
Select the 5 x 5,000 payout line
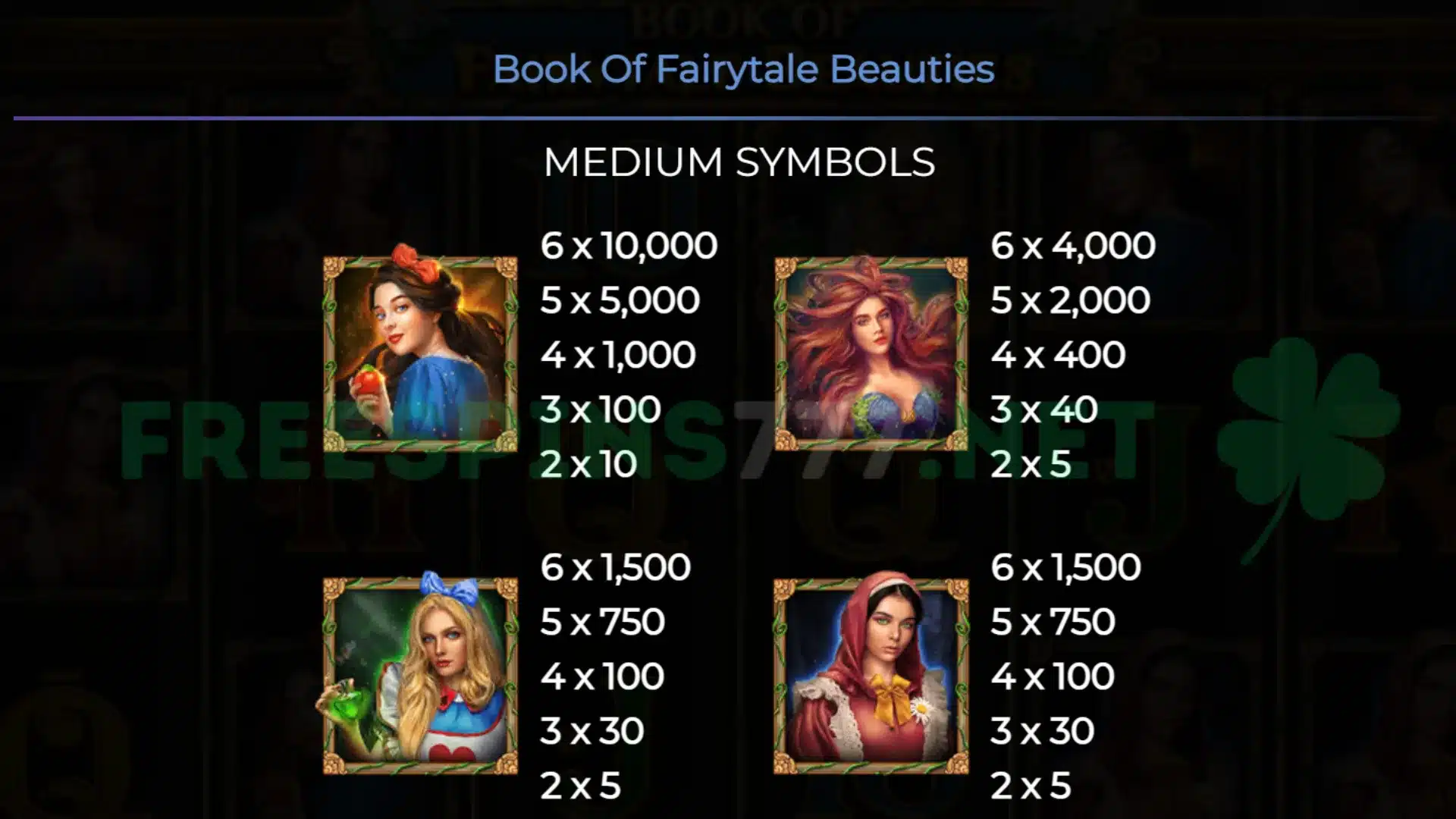pyautogui.click(x=620, y=300)
